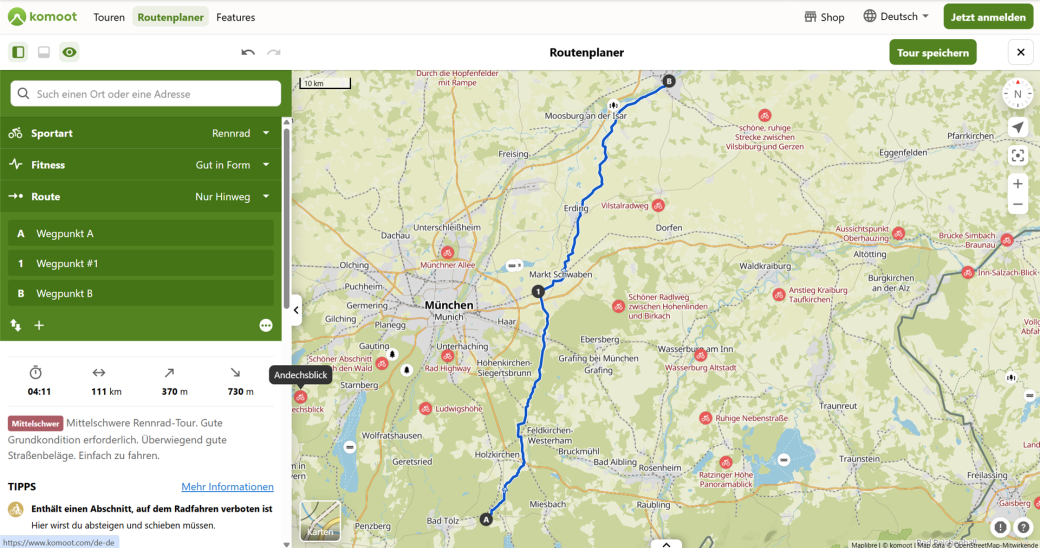Click waypoint marker 1 on map

pos(538,291)
